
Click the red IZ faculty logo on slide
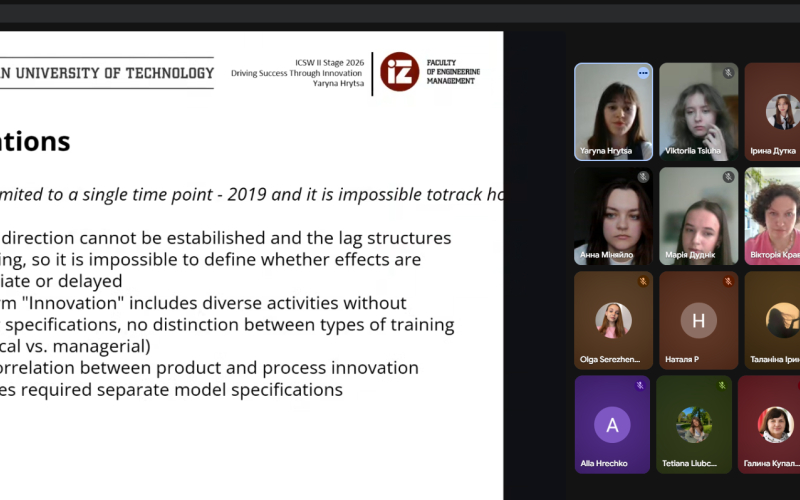[x=399, y=72]
